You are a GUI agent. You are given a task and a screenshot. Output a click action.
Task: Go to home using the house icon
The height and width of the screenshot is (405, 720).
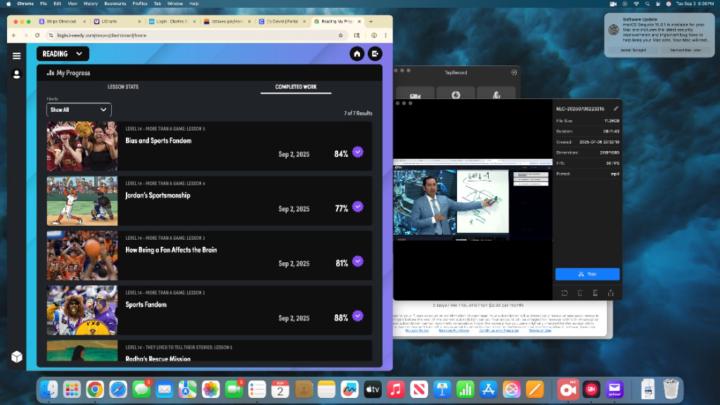point(357,54)
